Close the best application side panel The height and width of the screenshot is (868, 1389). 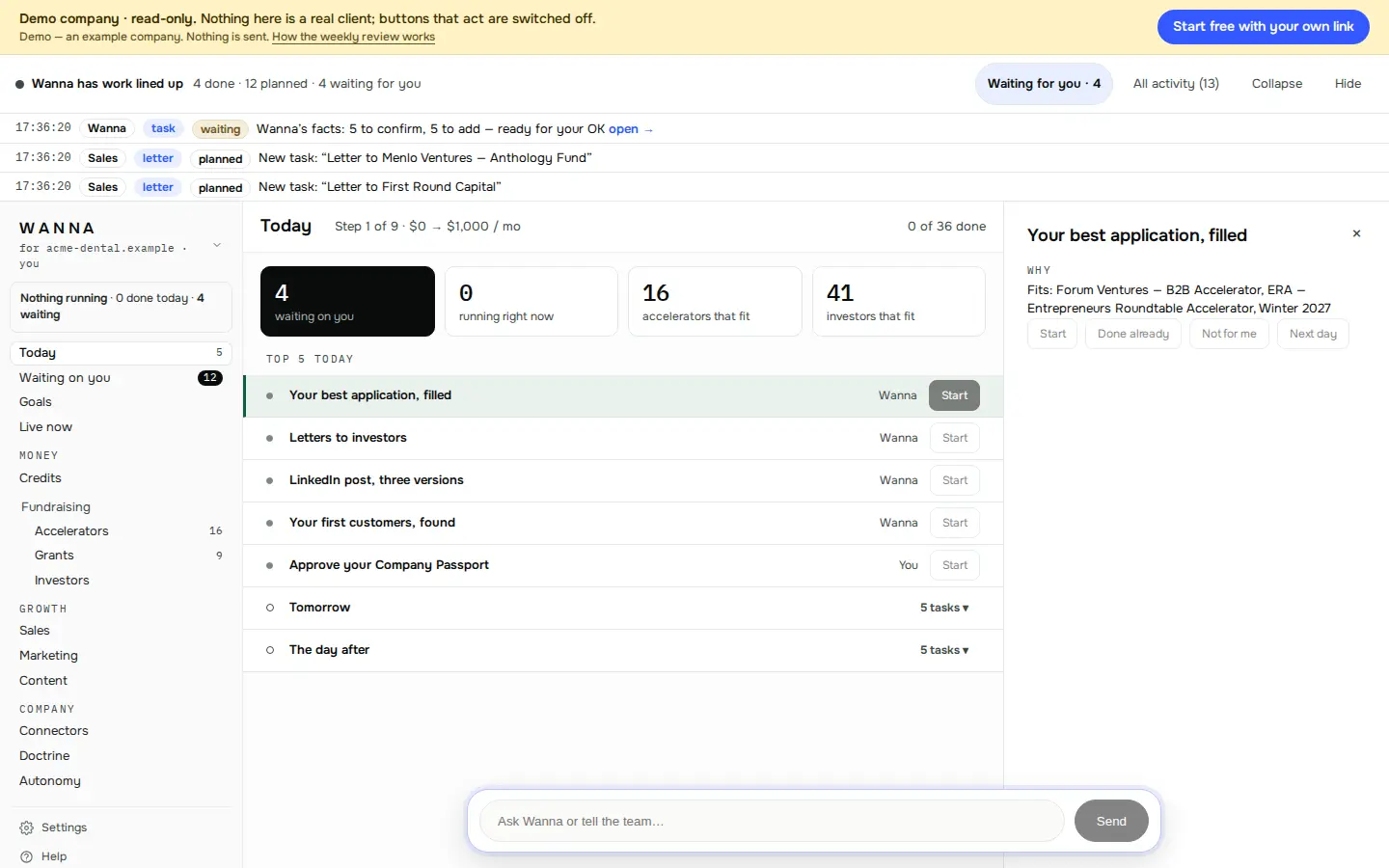pos(1356,233)
